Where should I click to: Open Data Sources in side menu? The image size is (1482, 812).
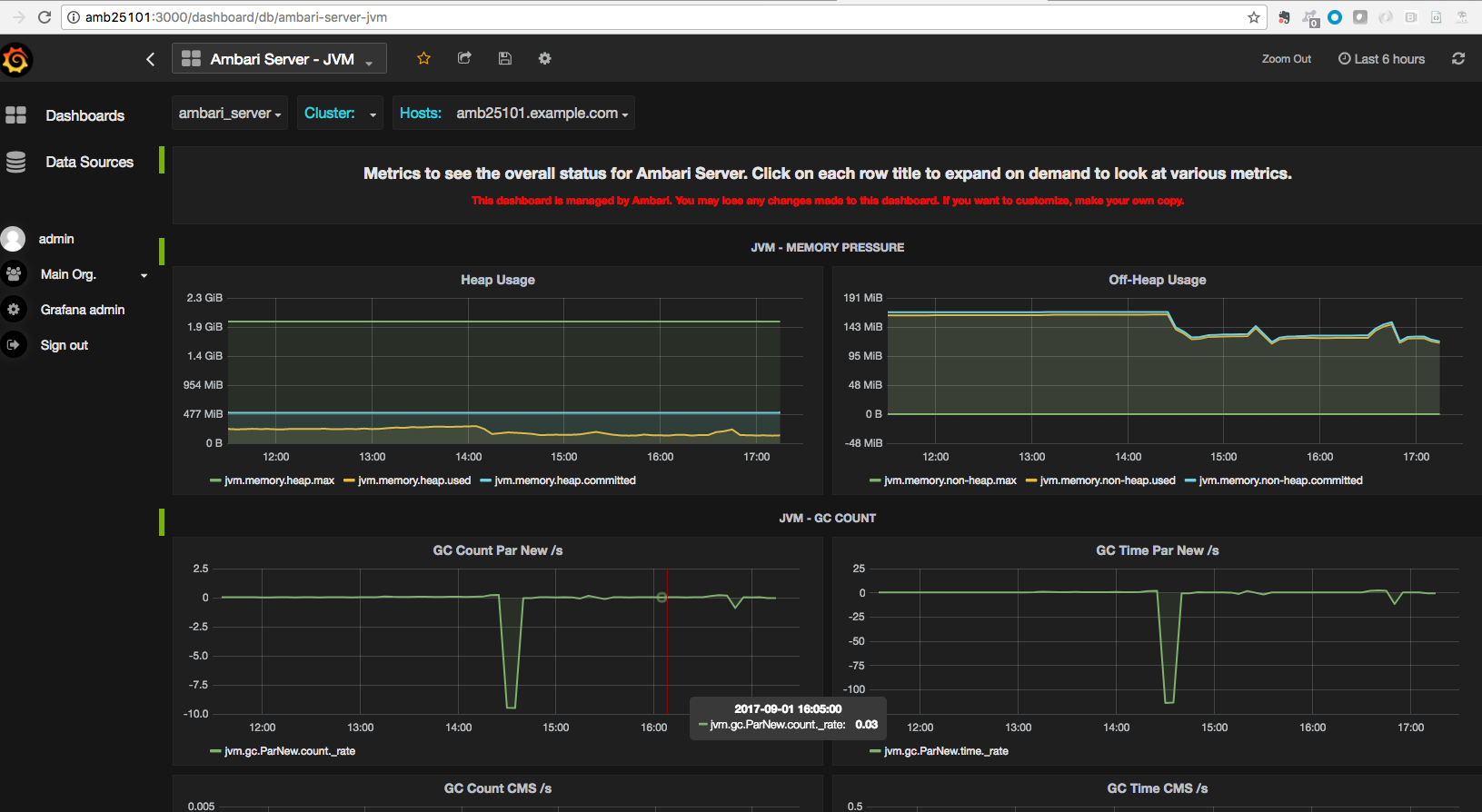click(x=89, y=162)
